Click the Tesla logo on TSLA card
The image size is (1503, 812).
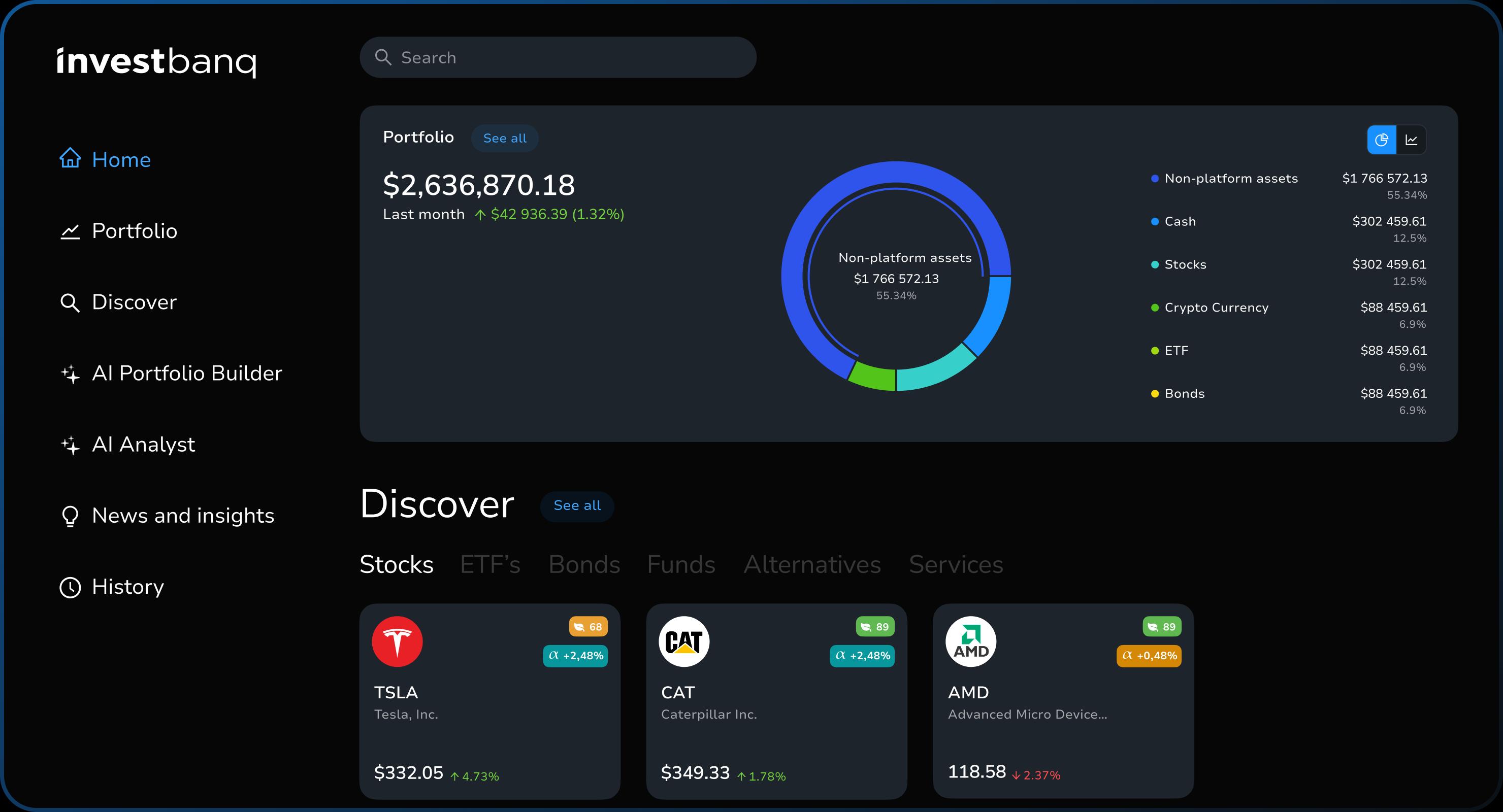coord(398,641)
